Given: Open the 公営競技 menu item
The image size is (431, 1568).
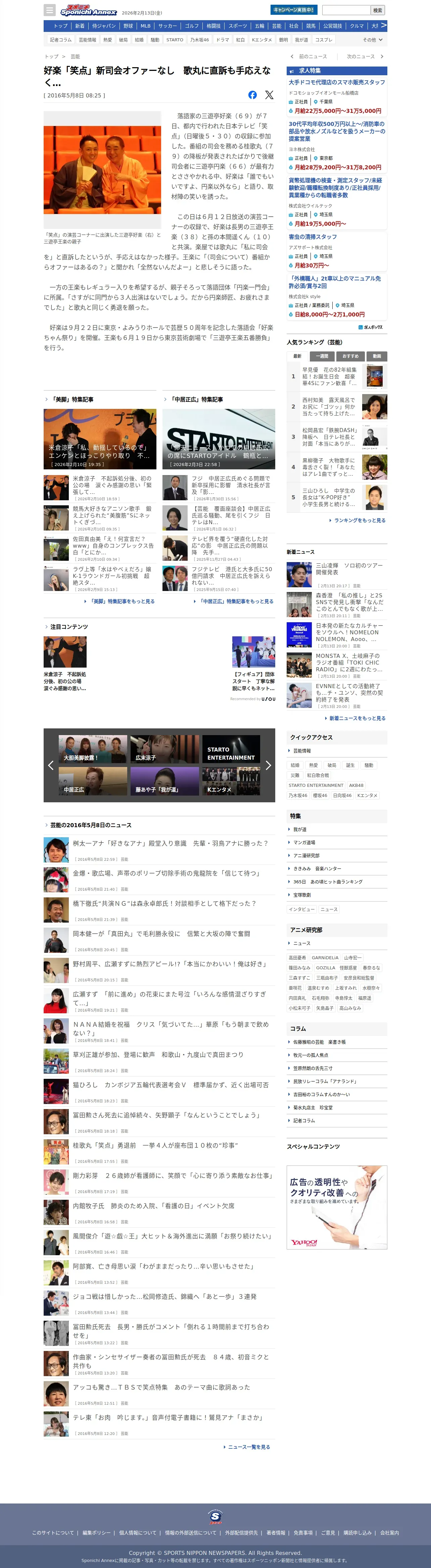Looking at the screenshot, I should [x=333, y=26].
